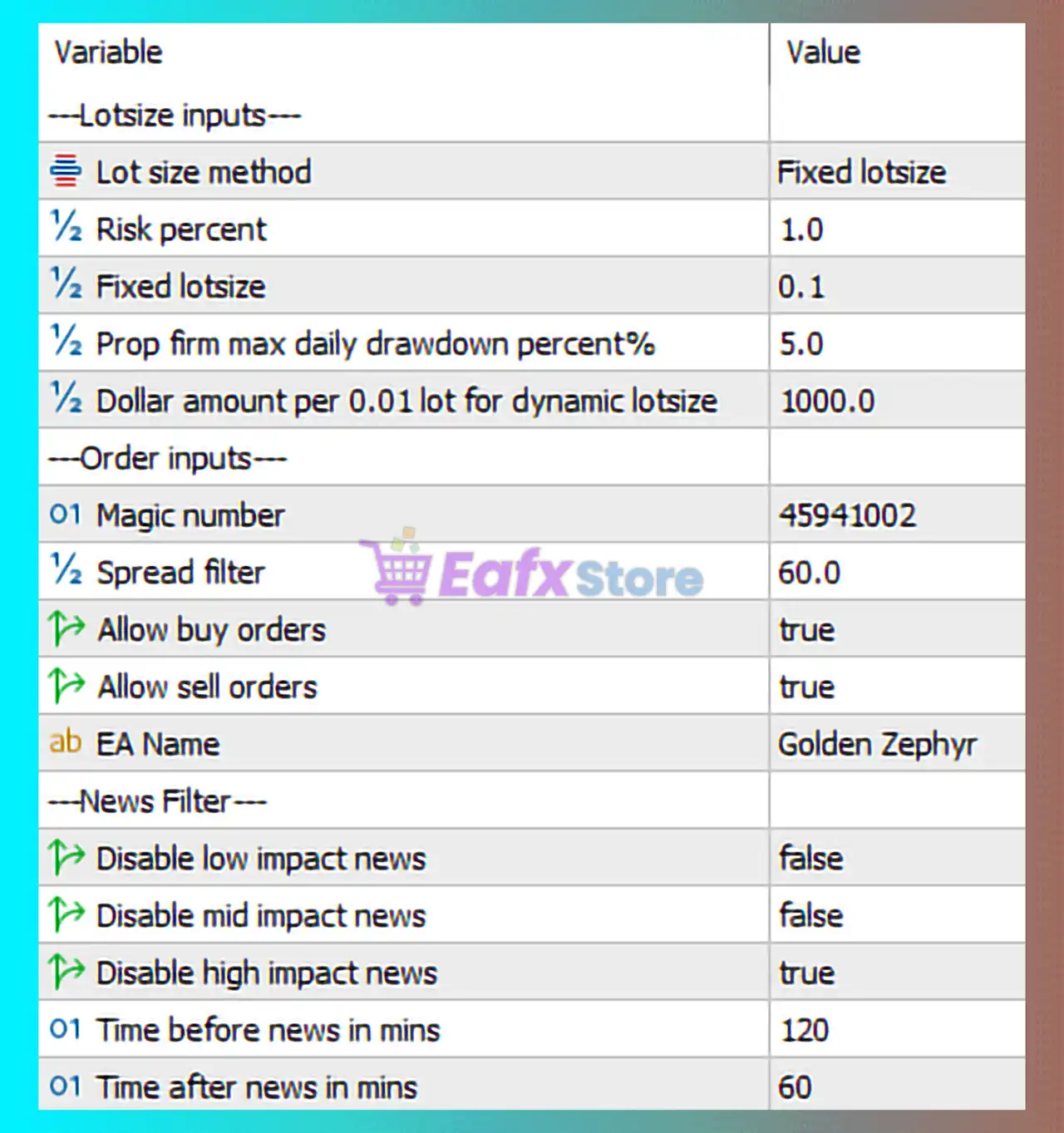Click the Variable column header
This screenshot has width=1064, height=1133.
109,52
